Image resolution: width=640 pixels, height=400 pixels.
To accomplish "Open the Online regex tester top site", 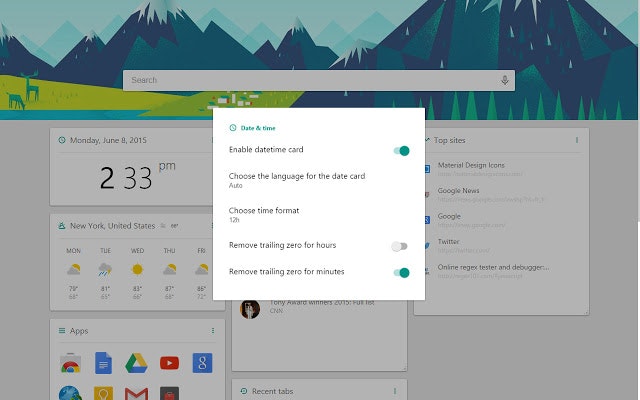I will (493, 267).
